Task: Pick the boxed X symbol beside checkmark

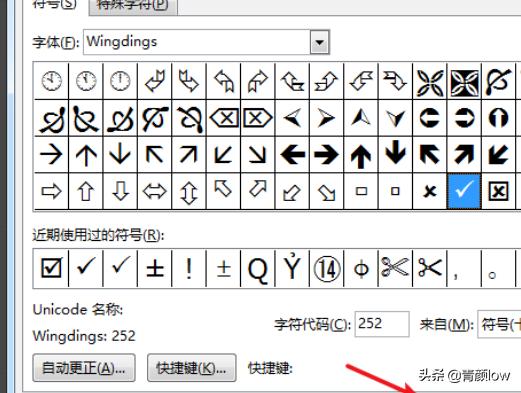Action: pyautogui.click(x=498, y=191)
